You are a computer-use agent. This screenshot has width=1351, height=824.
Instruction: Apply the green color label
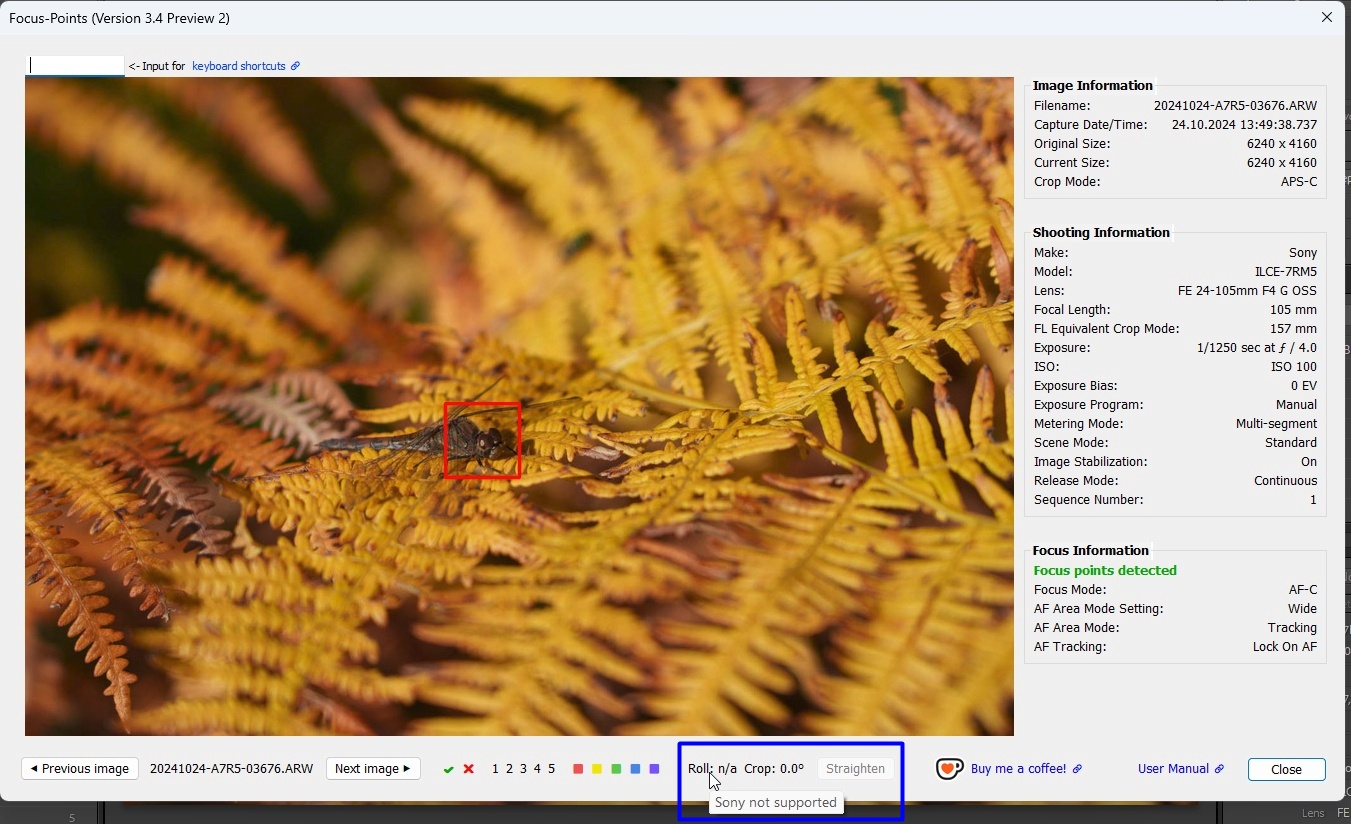coord(616,769)
